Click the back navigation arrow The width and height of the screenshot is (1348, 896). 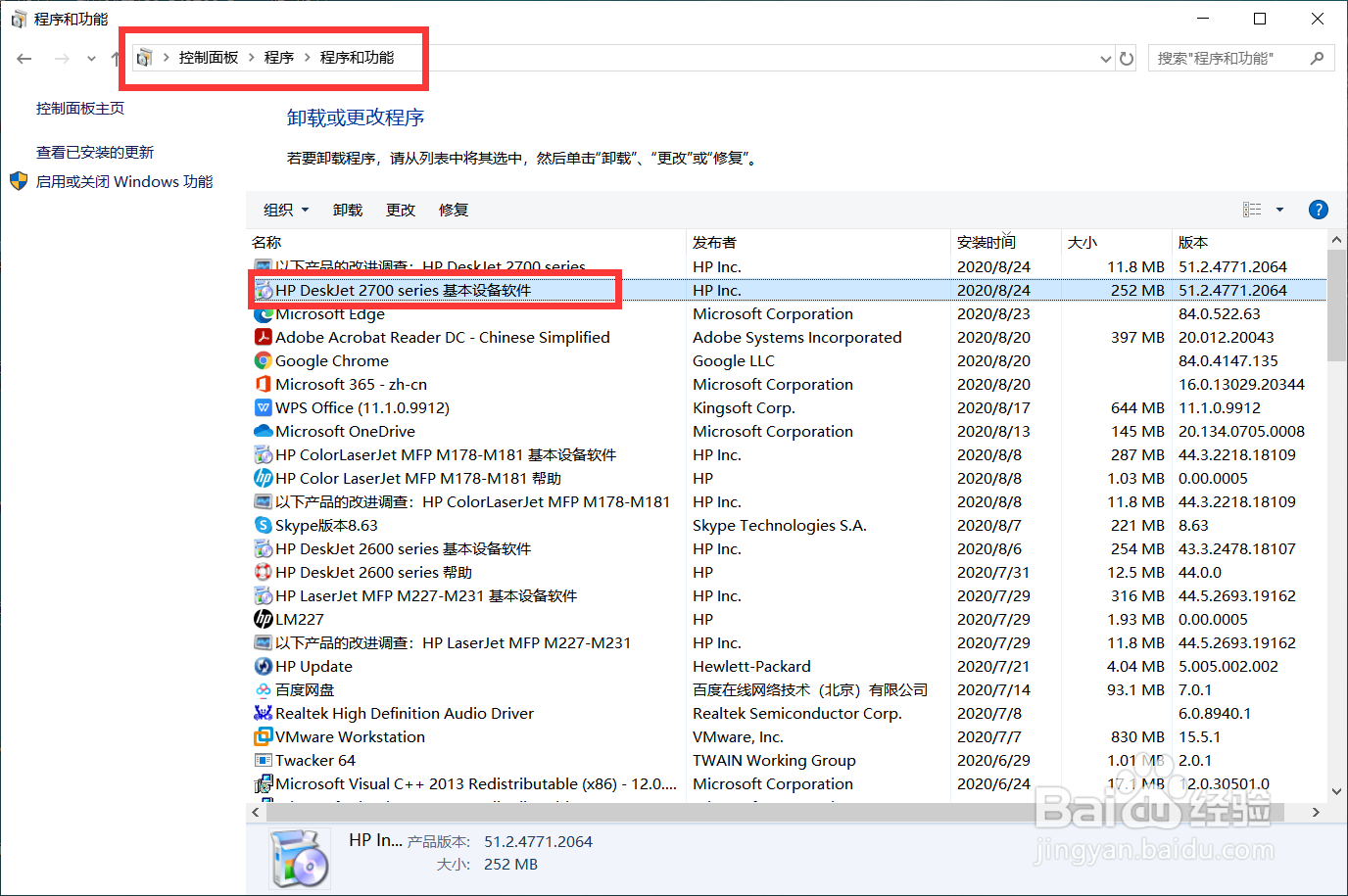(x=24, y=58)
